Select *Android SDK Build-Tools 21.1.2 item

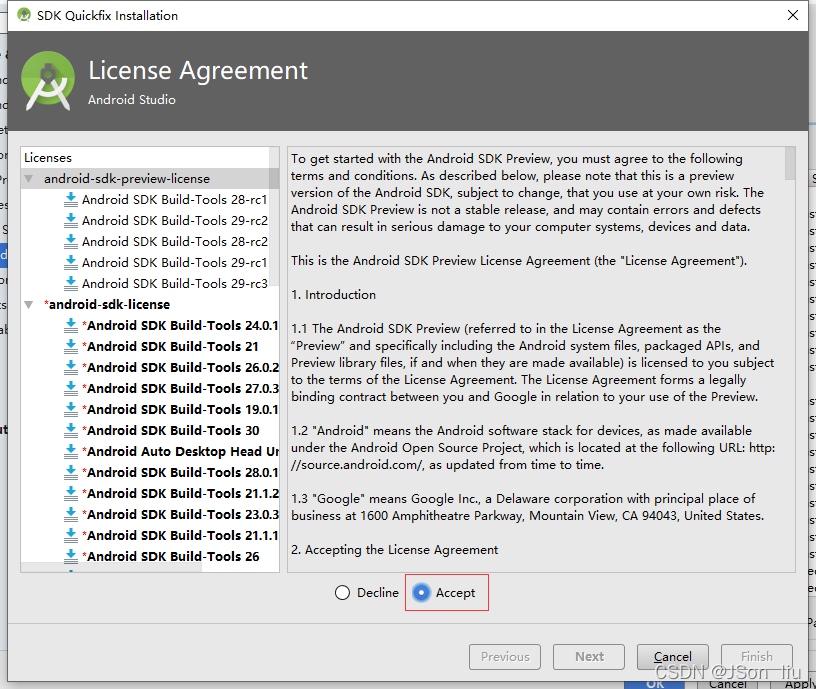point(180,493)
